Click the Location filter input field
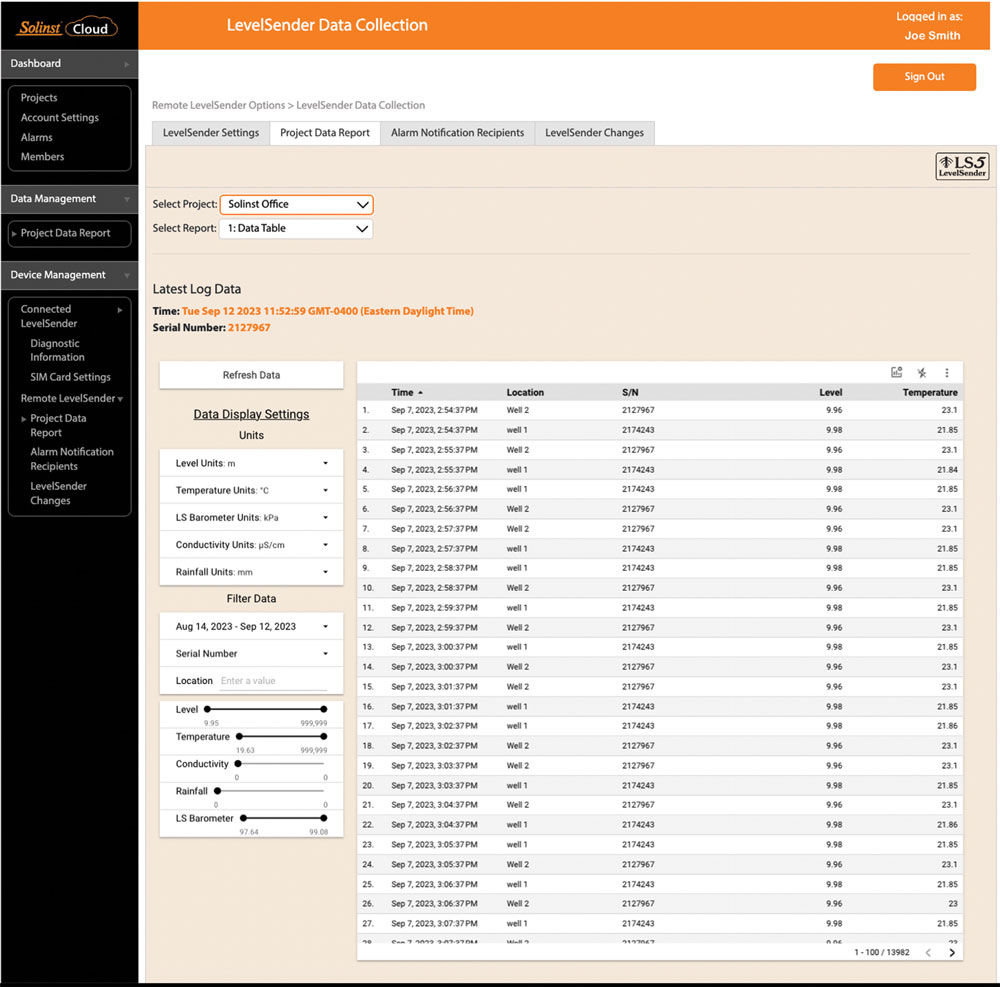 click(x=272, y=681)
